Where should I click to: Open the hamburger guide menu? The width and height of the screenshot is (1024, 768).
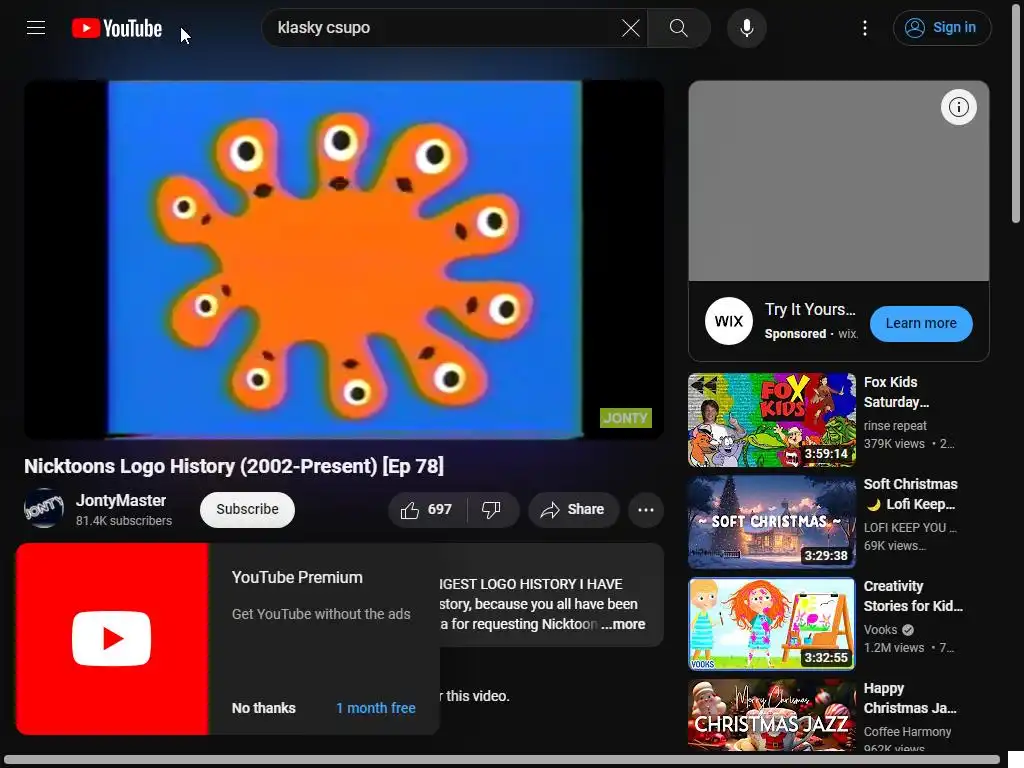(36, 27)
